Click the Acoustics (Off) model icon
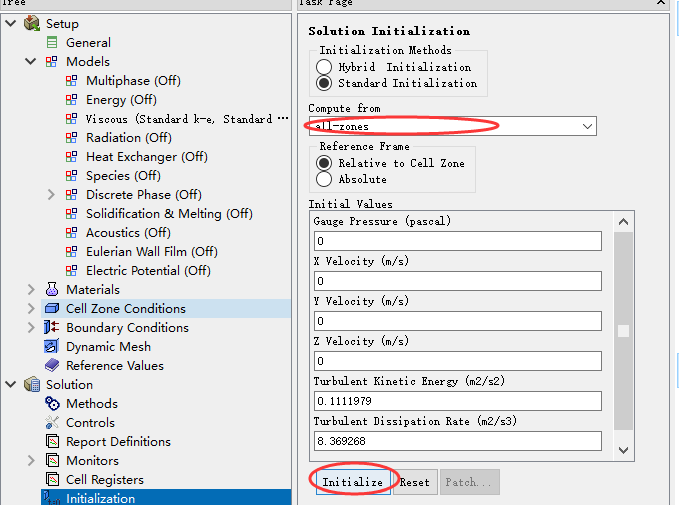 [71, 233]
